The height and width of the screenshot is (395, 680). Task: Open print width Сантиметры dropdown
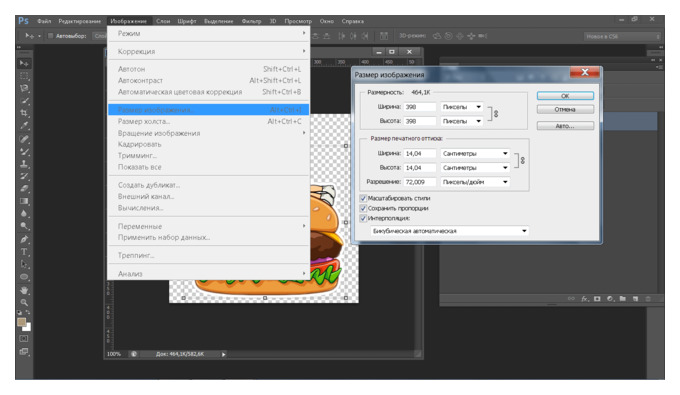(475, 153)
